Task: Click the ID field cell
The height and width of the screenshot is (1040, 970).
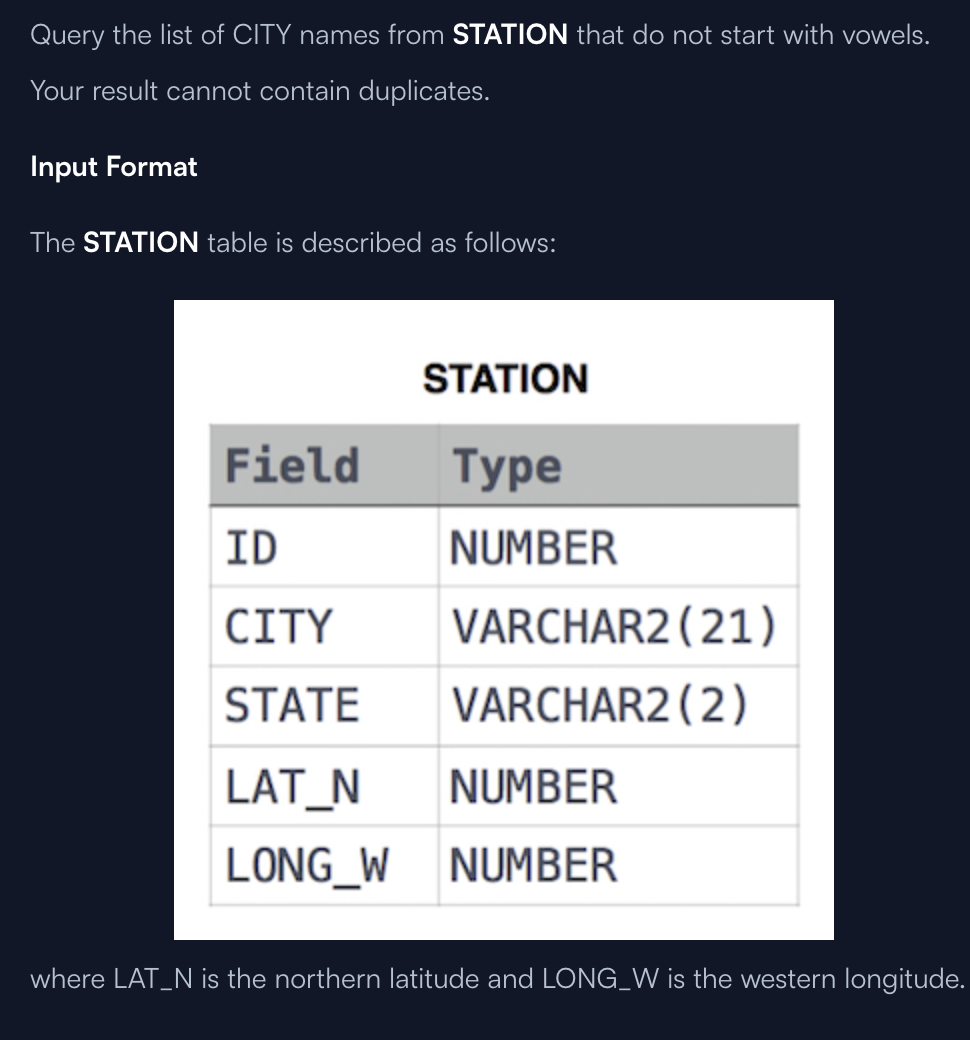Action: (252, 547)
